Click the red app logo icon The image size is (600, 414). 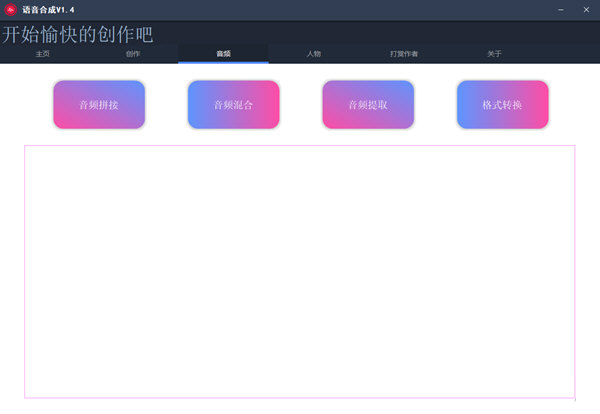click(10, 10)
